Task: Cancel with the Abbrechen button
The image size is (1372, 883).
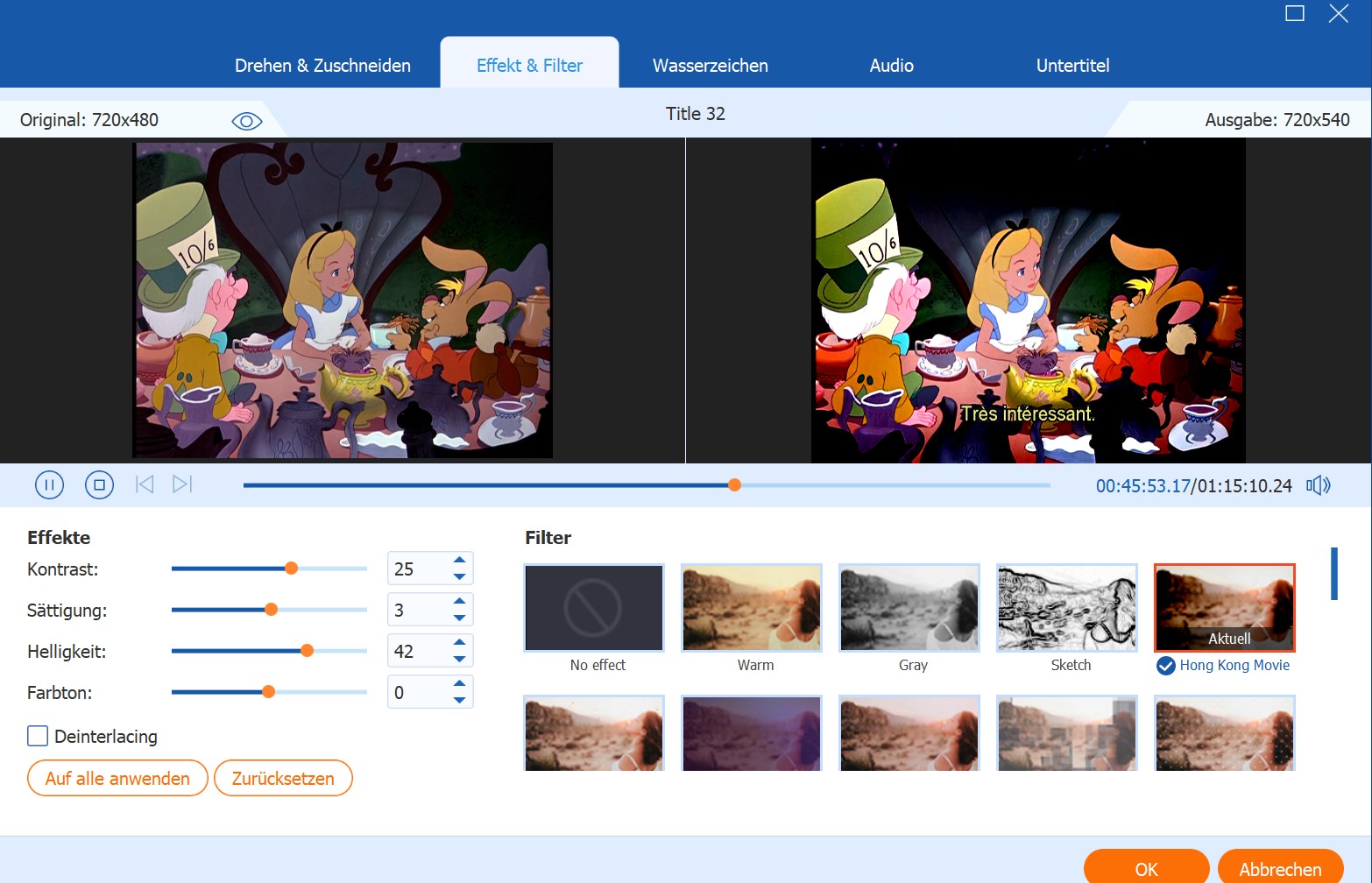Action: pos(1280,868)
